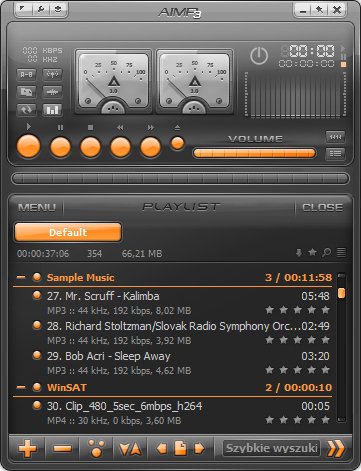Click the orange dot beside Sleep Away
This screenshot has width=361, height=471.
[x=37, y=356]
